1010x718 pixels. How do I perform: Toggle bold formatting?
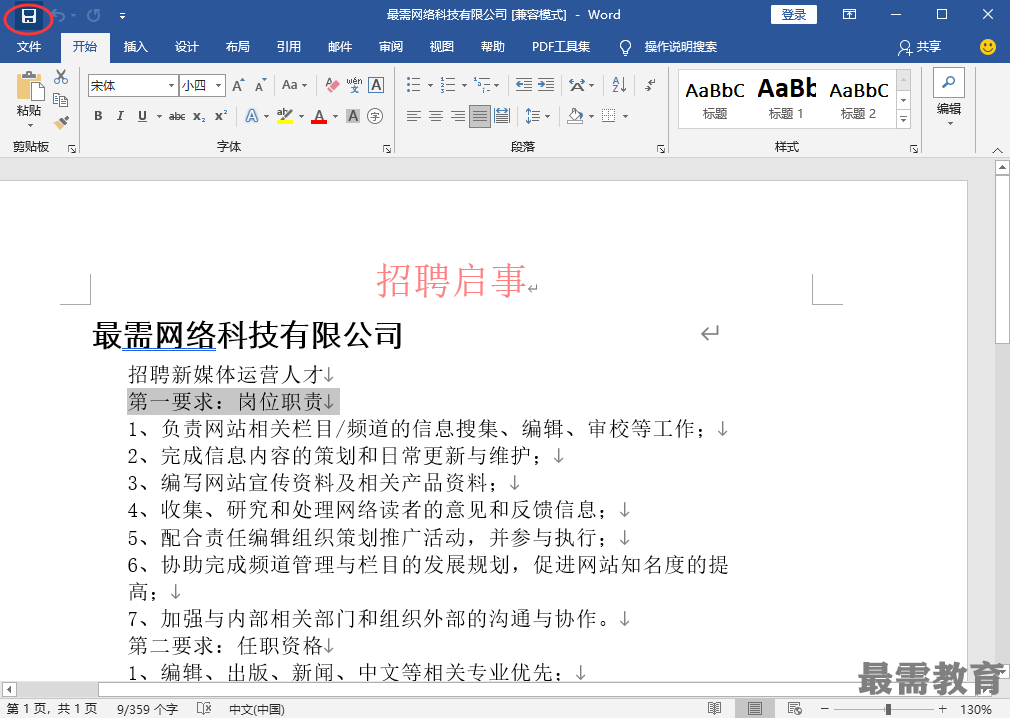98,116
